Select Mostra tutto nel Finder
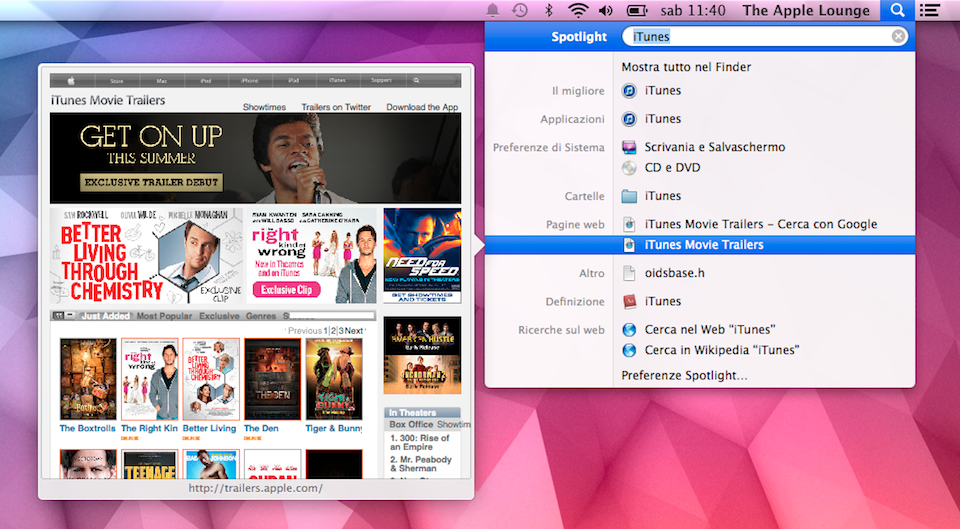 coord(686,67)
